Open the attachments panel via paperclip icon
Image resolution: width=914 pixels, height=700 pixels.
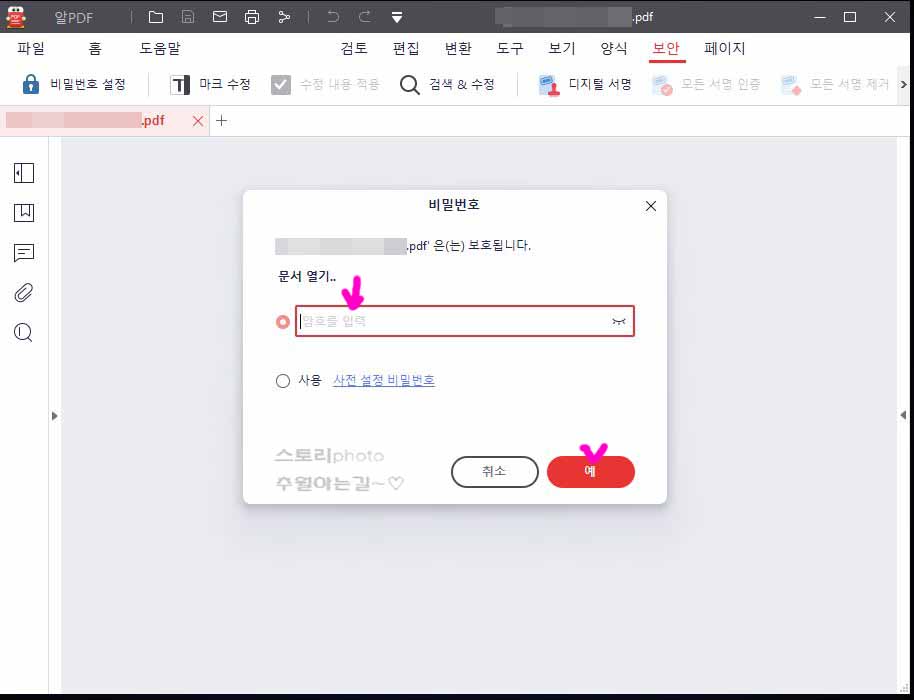point(23,292)
